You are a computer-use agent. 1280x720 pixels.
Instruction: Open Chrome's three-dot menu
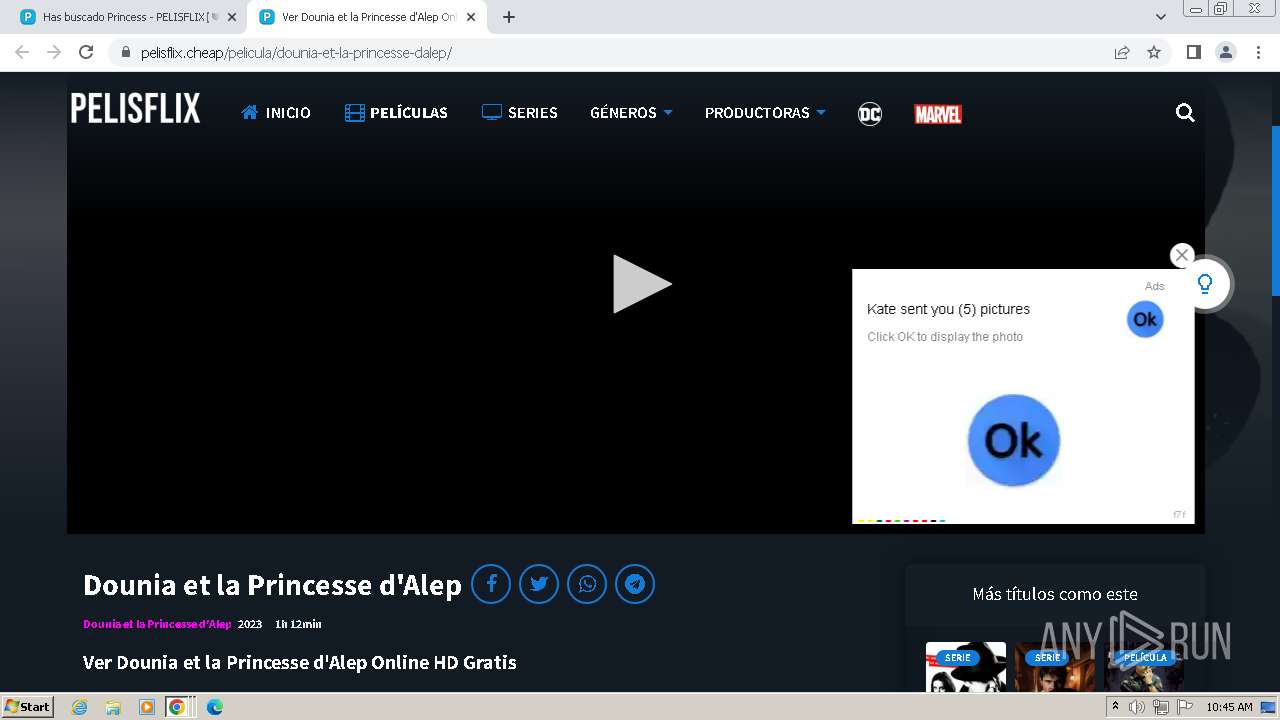(x=1258, y=52)
